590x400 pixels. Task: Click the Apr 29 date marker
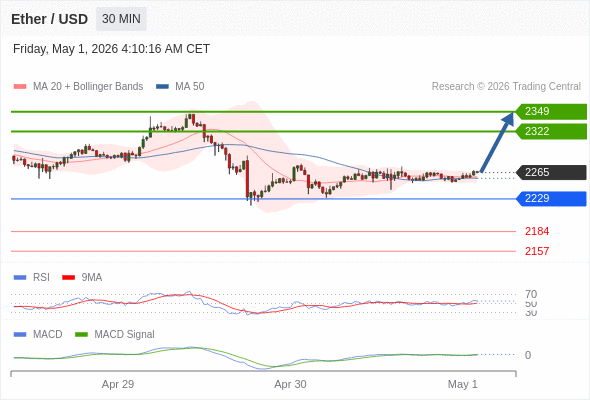(x=118, y=384)
